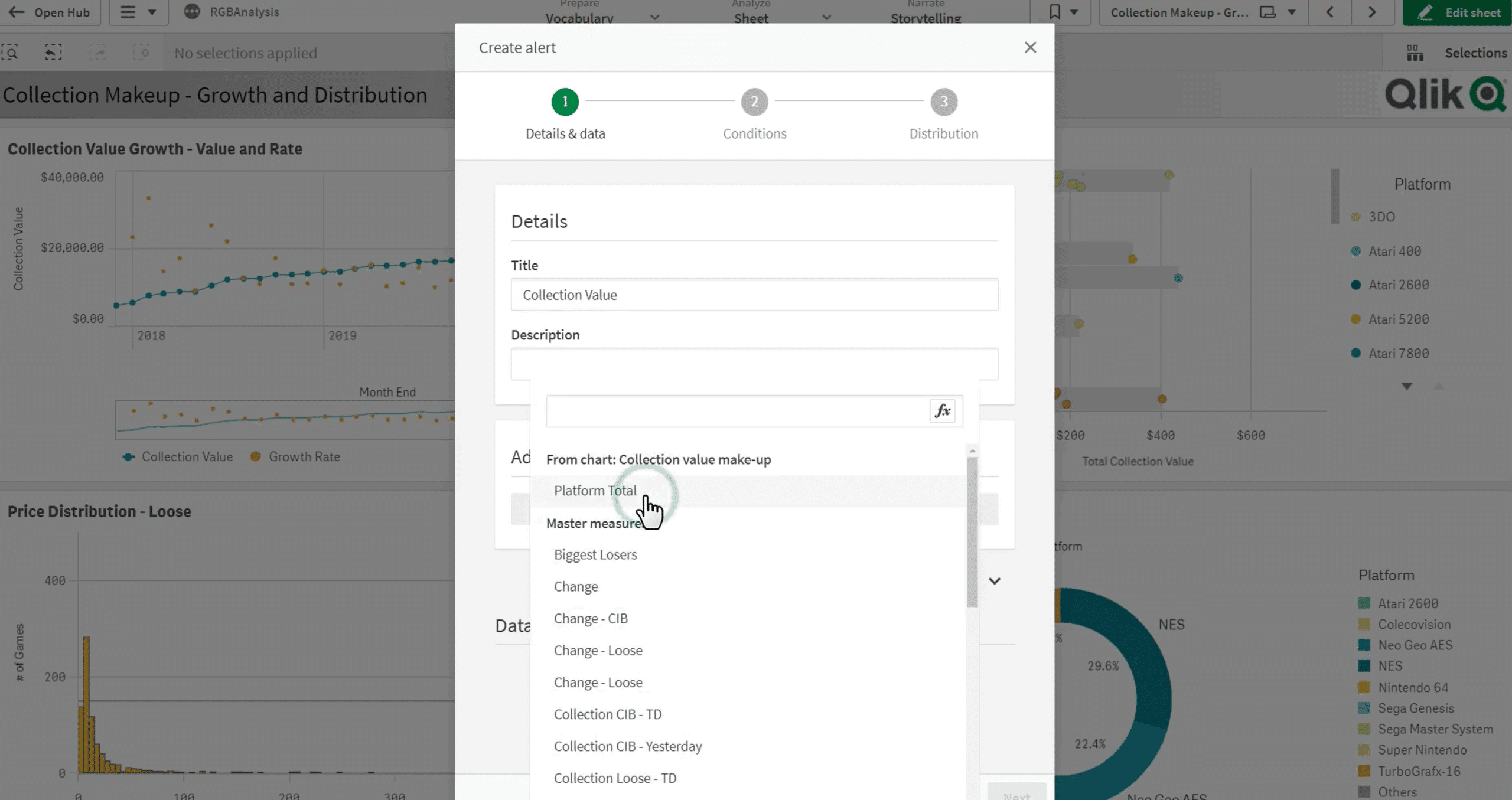
Task: Open the fx expression editor
Action: tap(942, 411)
